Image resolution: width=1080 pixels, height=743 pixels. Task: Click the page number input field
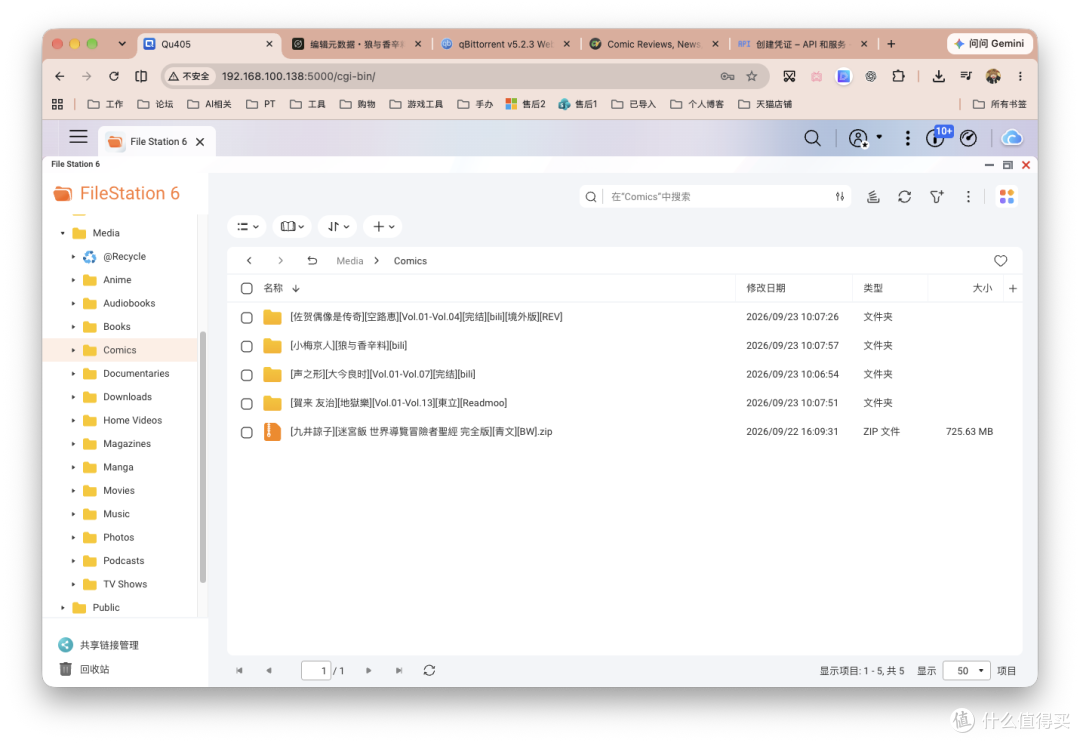(315, 671)
